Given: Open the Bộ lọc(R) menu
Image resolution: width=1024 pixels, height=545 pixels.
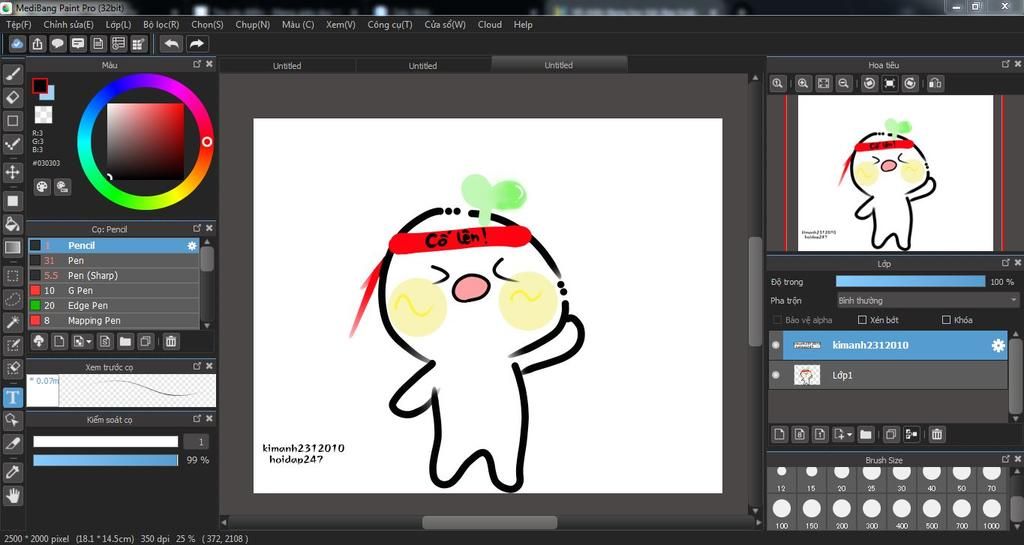Looking at the screenshot, I should [x=161, y=24].
